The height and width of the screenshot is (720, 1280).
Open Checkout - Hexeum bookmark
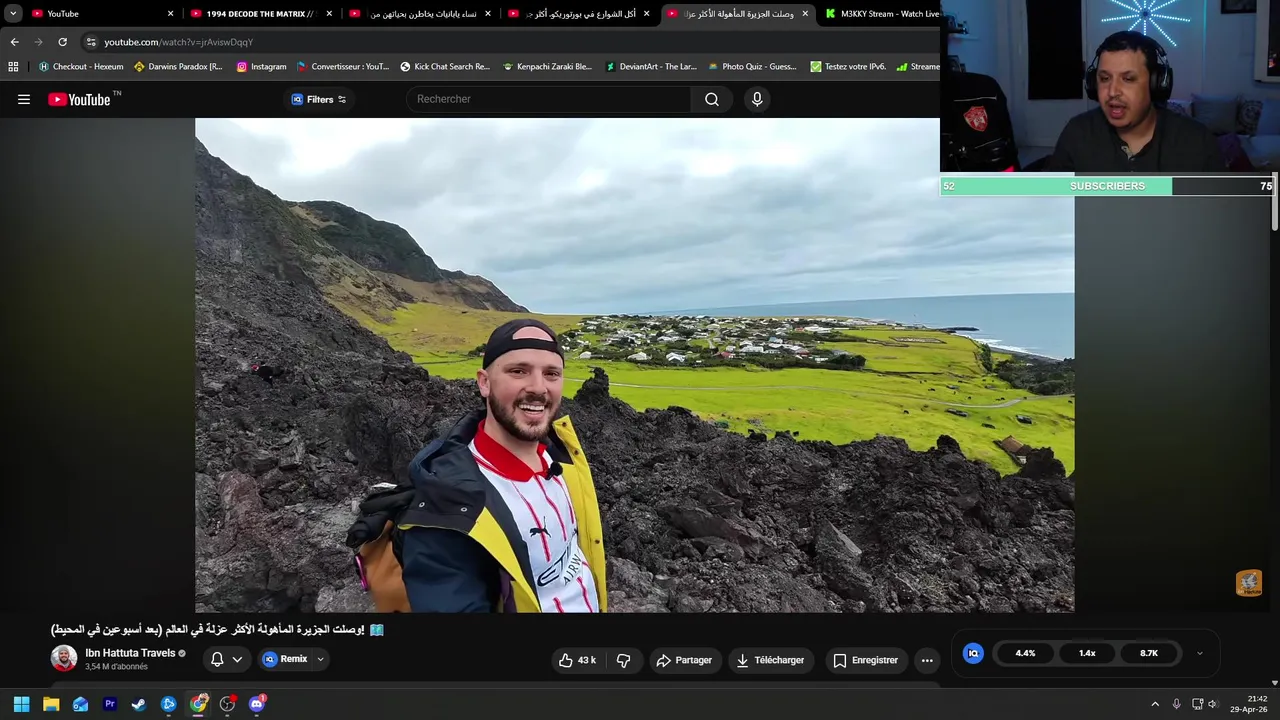coord(81,67)
